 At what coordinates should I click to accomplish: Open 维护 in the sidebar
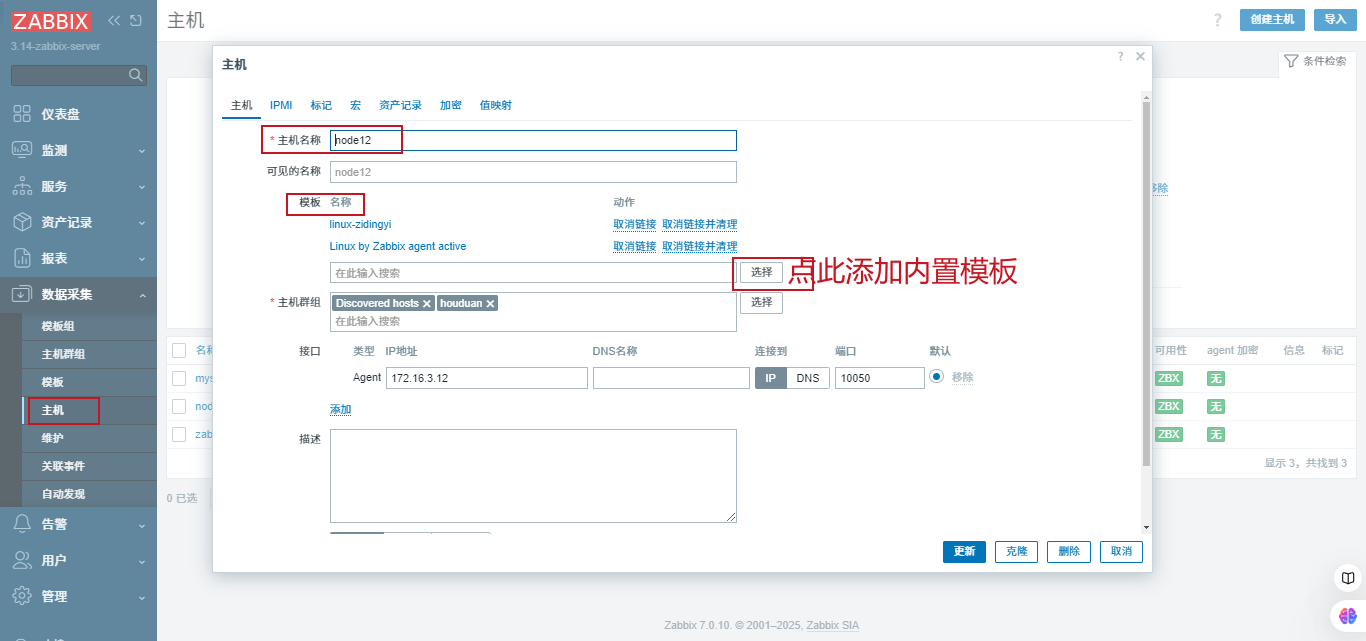[52, 438]
